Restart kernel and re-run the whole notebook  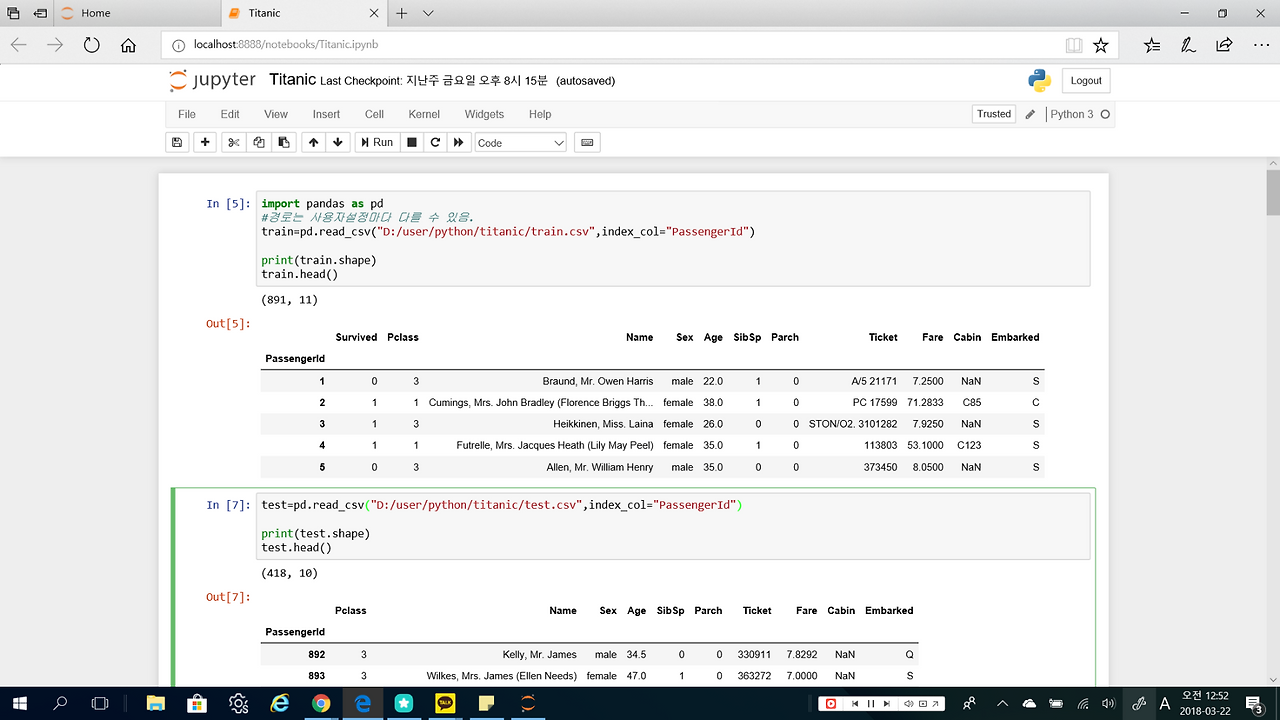[459, 143]
